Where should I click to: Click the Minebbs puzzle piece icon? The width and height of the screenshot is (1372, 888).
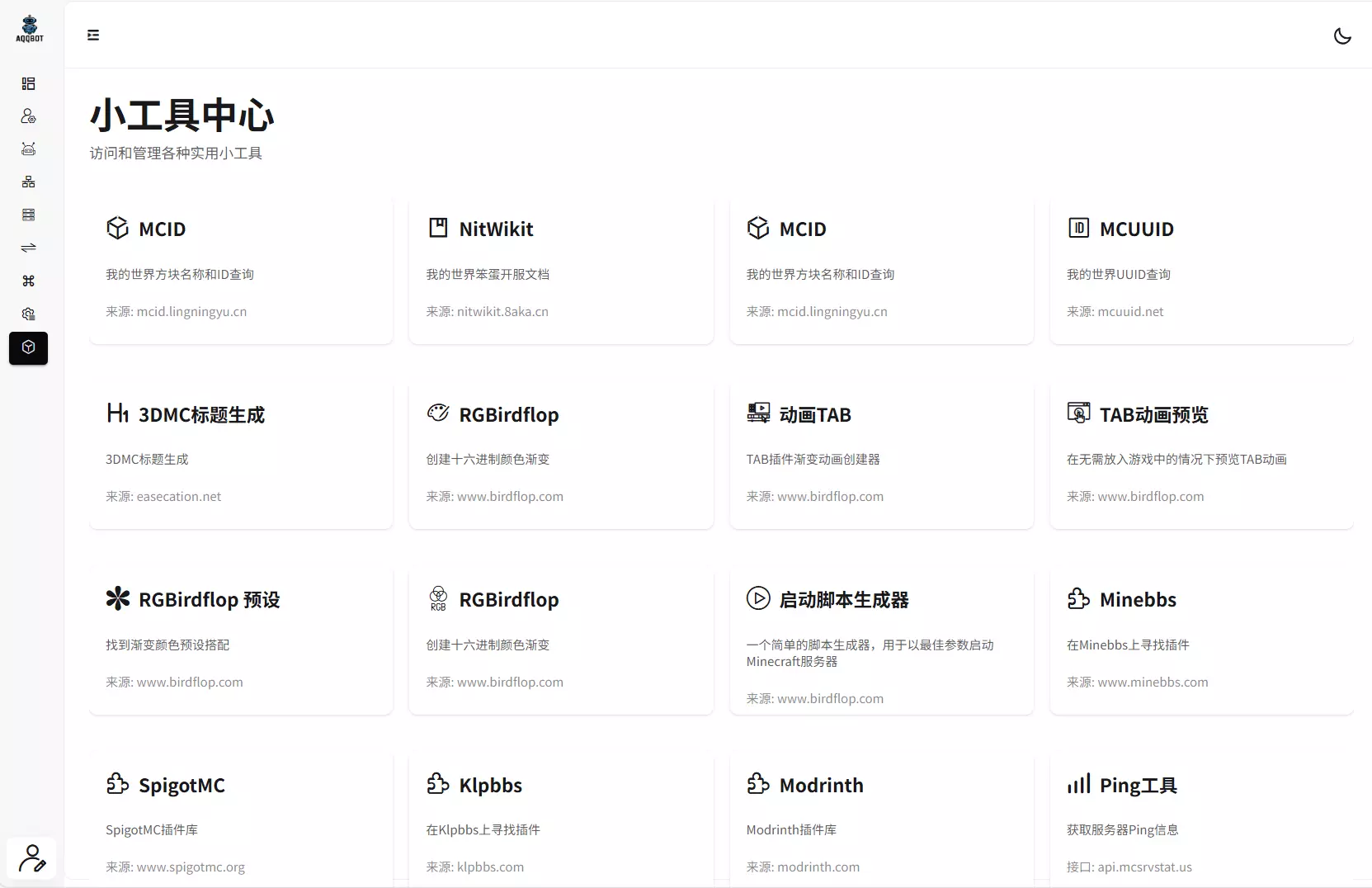click(x=1078, y=598)
